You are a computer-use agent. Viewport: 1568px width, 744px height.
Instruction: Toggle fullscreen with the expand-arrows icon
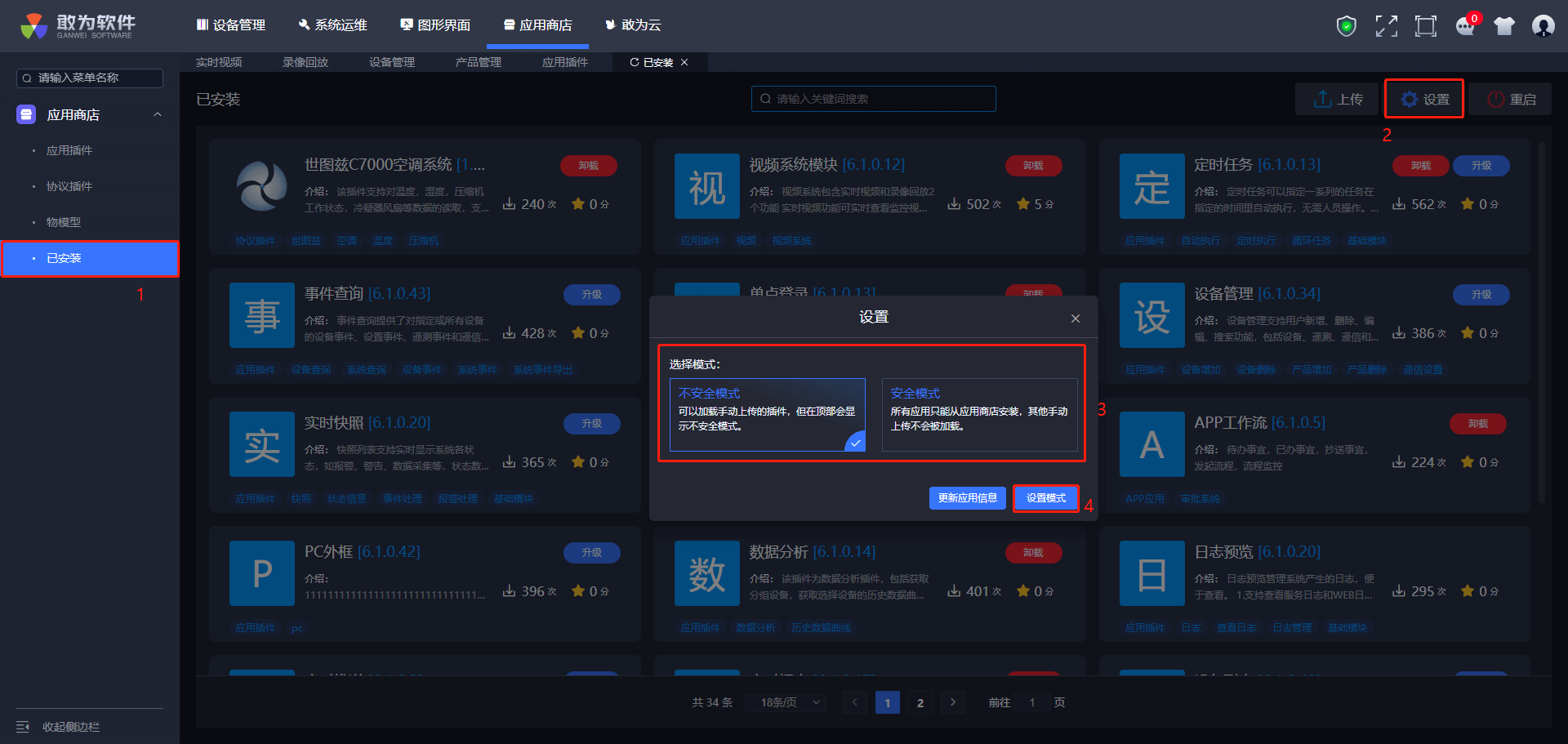tap(1387, 26)
